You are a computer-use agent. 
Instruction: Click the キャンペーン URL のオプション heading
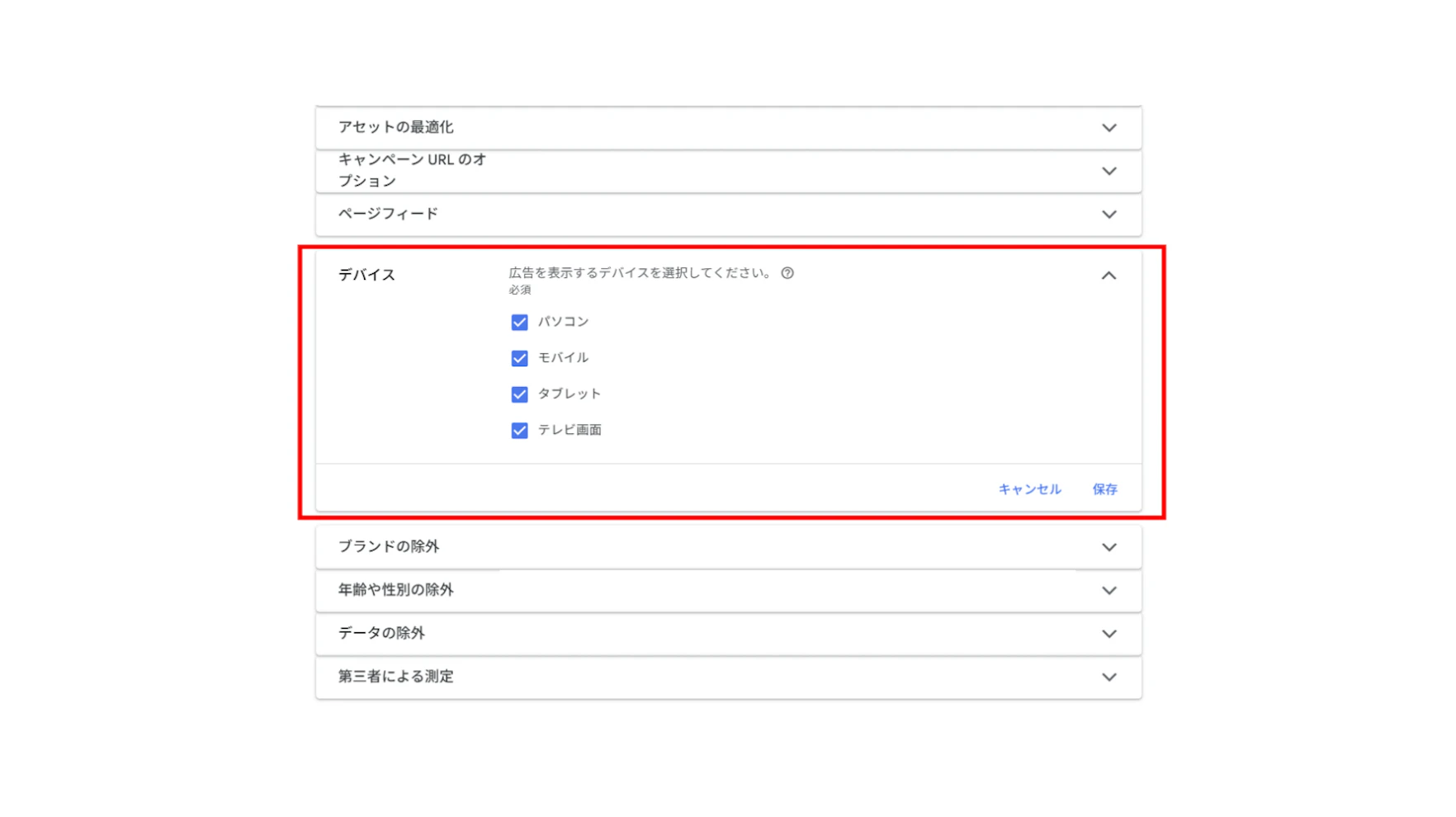pyautogui.click(x=412, y=170)
